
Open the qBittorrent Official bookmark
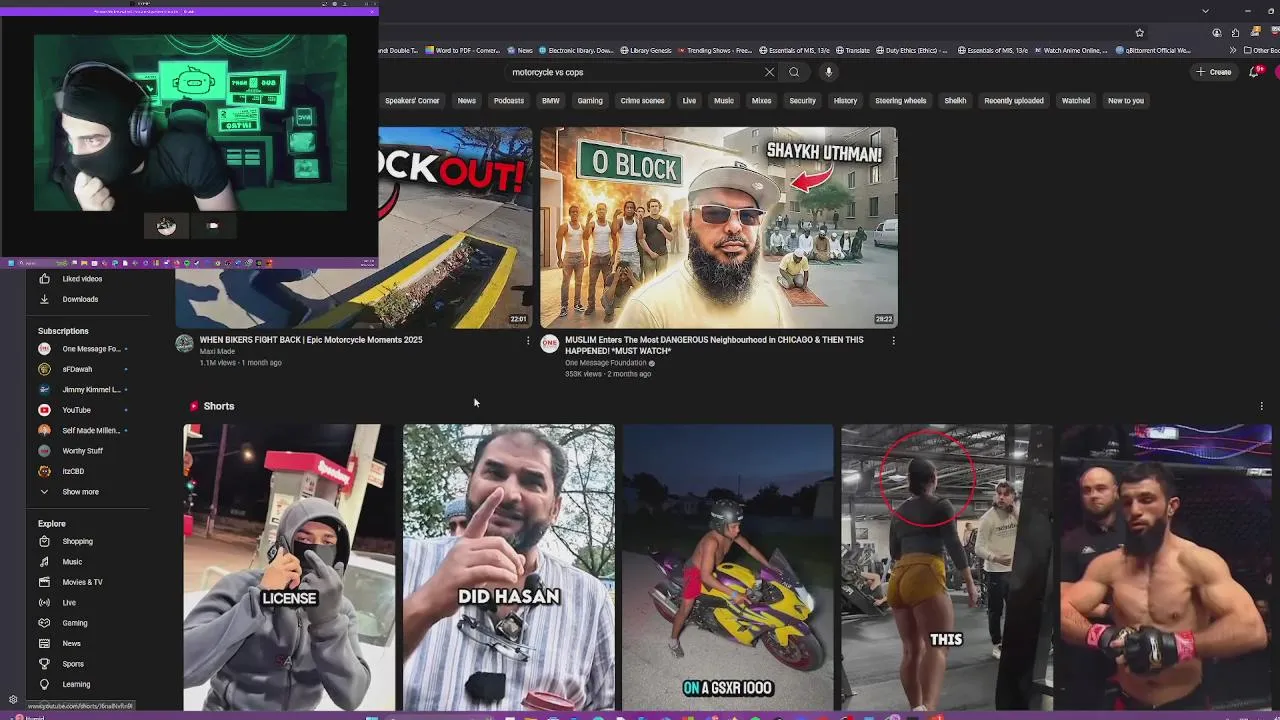1154,50
